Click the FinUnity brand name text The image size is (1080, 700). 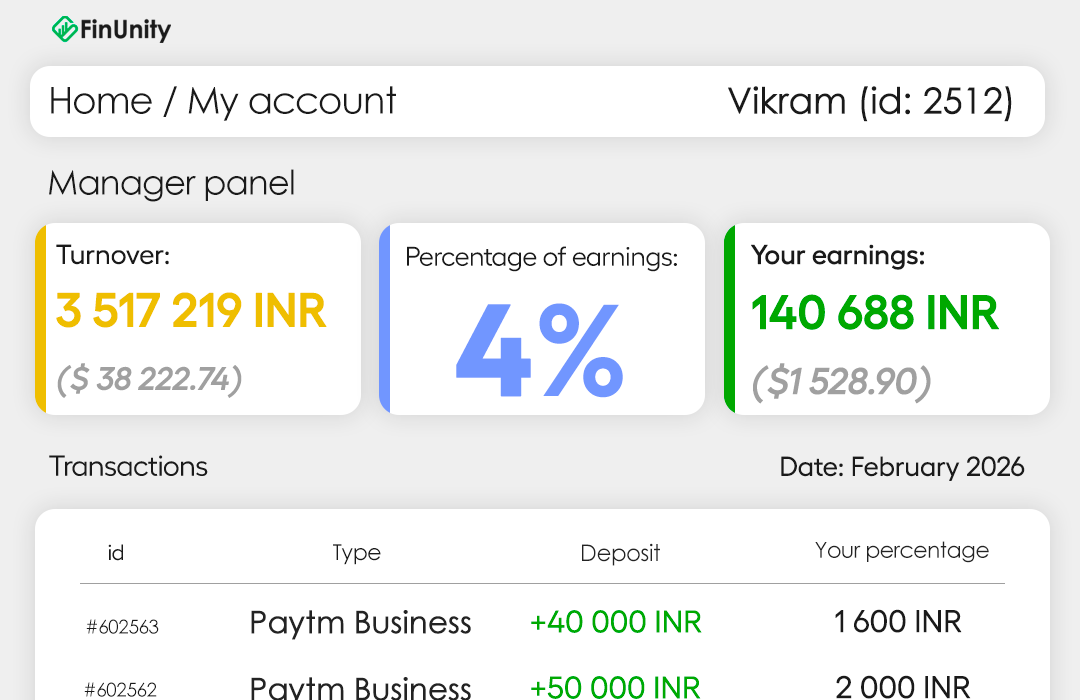point(125,30)
